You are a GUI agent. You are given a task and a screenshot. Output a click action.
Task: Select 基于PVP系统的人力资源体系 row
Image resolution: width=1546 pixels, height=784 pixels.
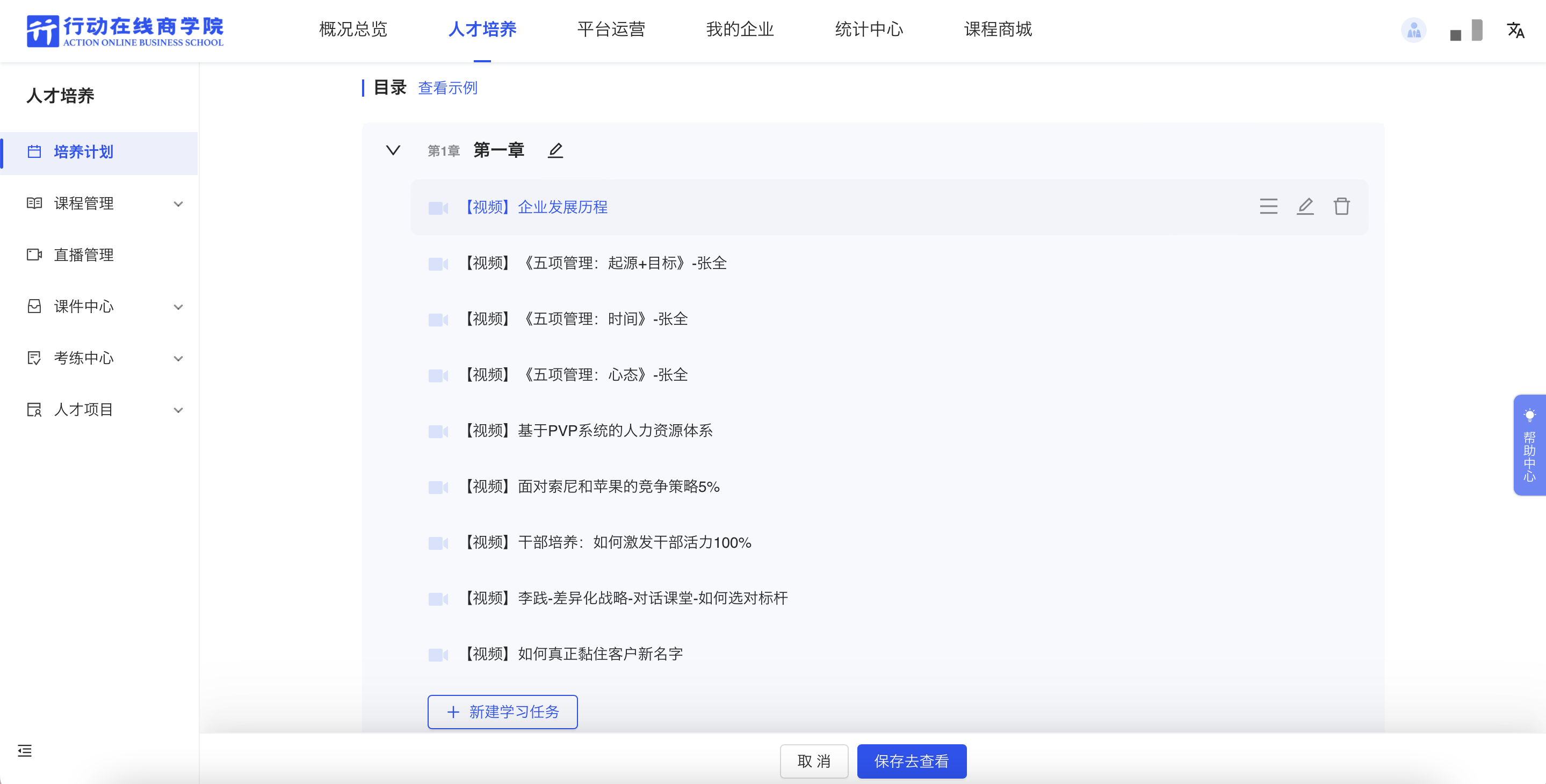pyautogui.click(x=889, y=430)
